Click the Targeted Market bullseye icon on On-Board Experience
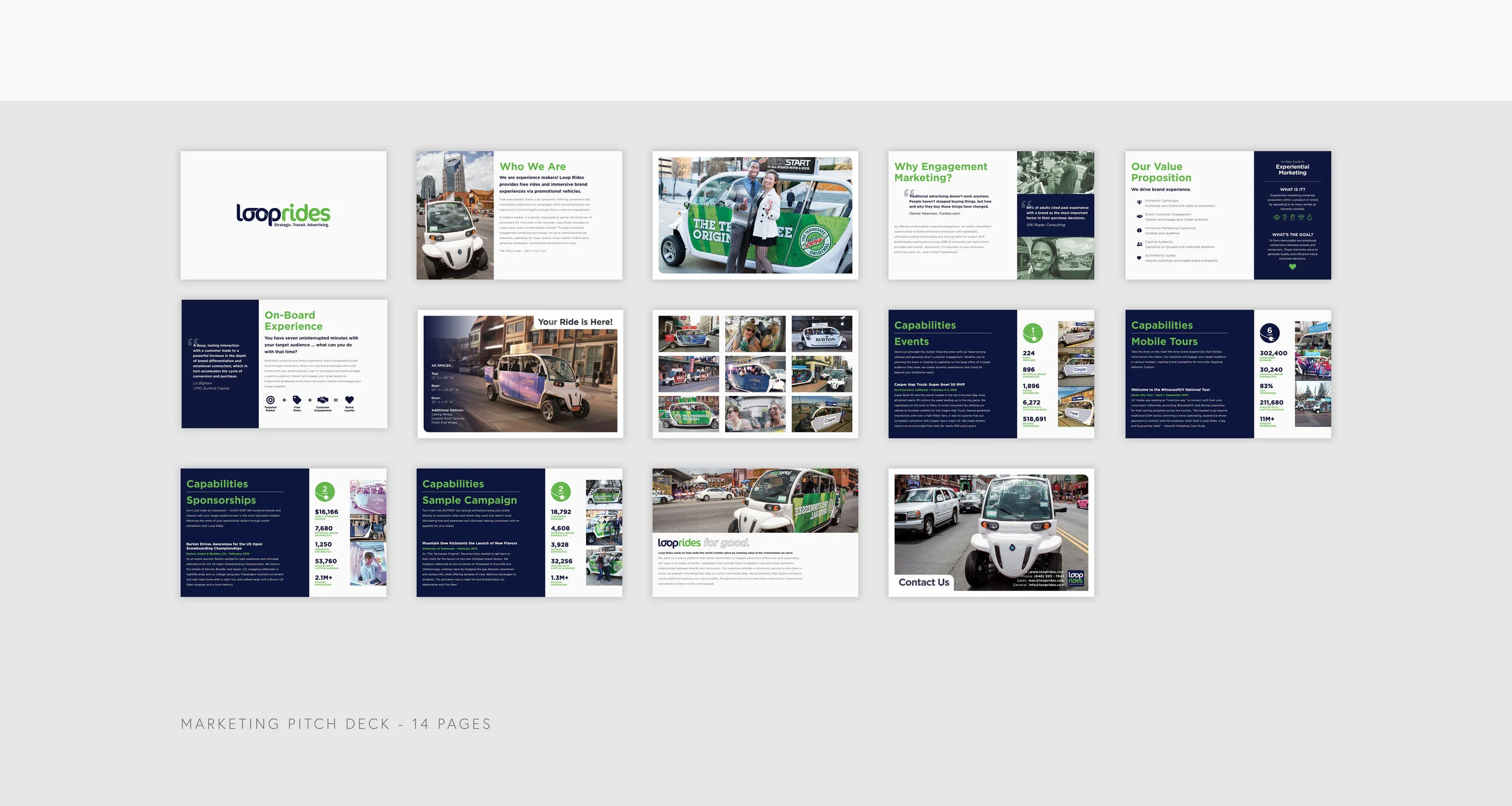1512x806 pixels. coord(270,400)
